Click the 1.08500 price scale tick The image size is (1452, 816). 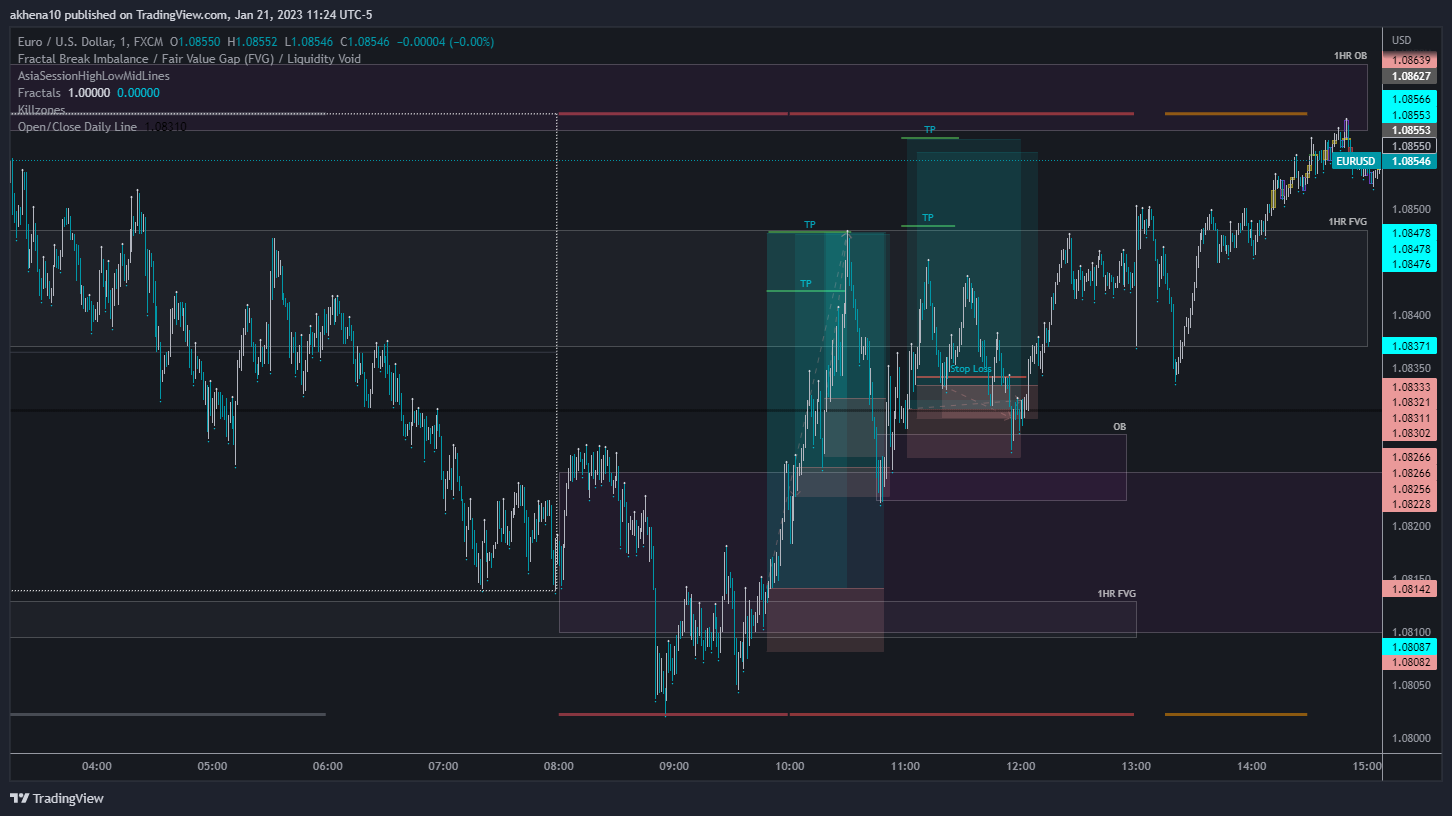1410,209
